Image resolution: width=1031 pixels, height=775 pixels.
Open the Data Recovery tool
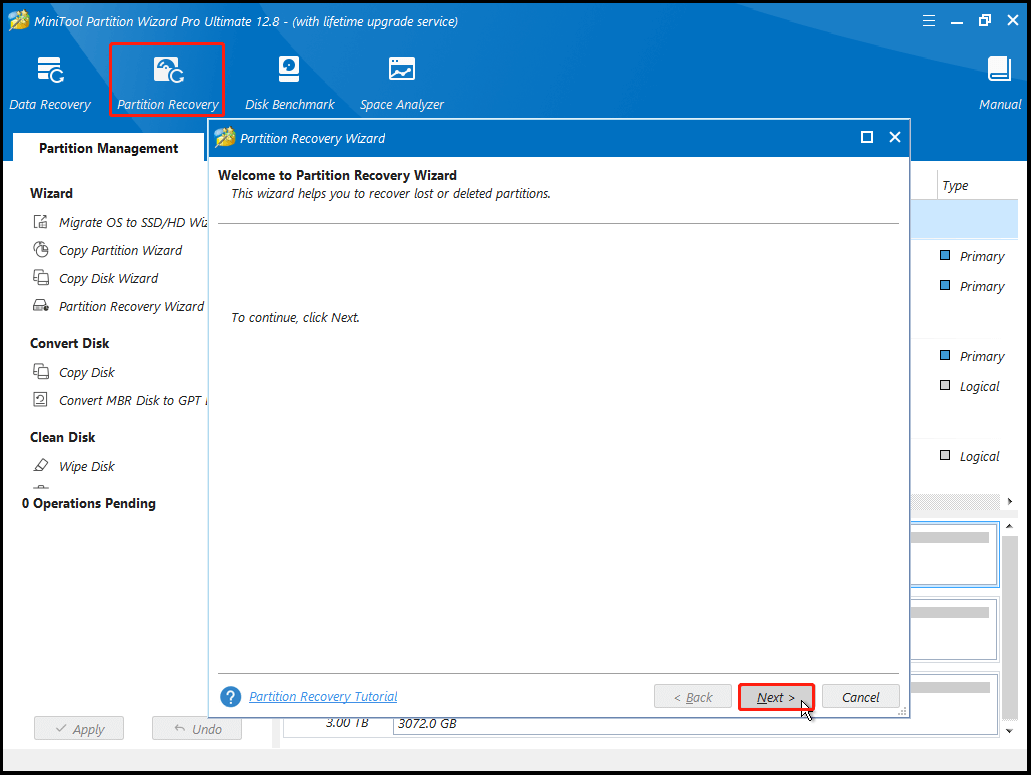click(x=50, y=83)
